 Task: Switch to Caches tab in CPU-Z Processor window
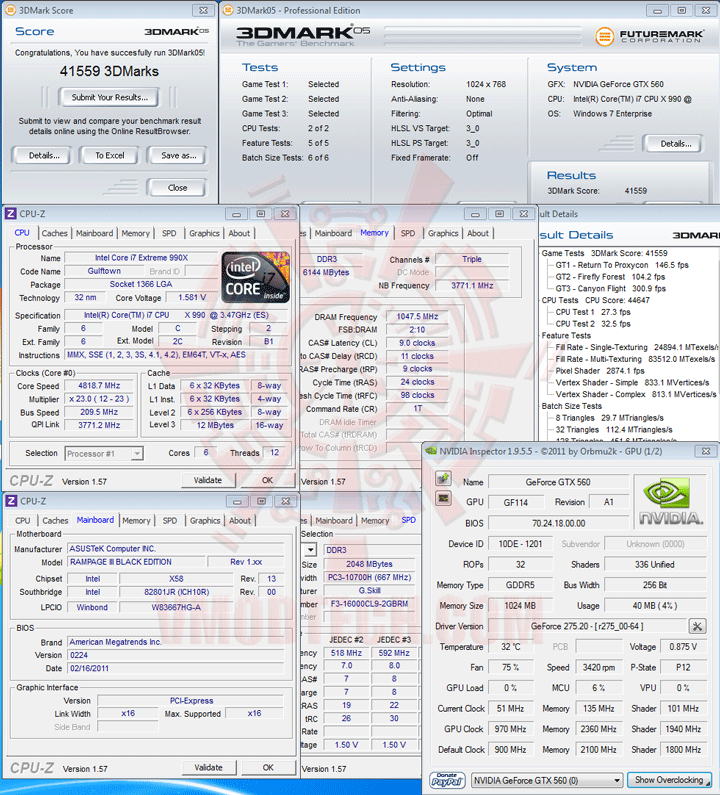coord(54,233)
